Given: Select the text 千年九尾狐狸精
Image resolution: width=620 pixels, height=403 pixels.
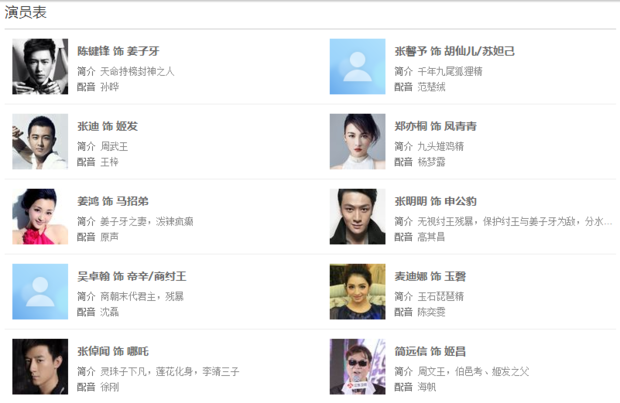Looking at the screenshot, I should click(x=450, y=71).
